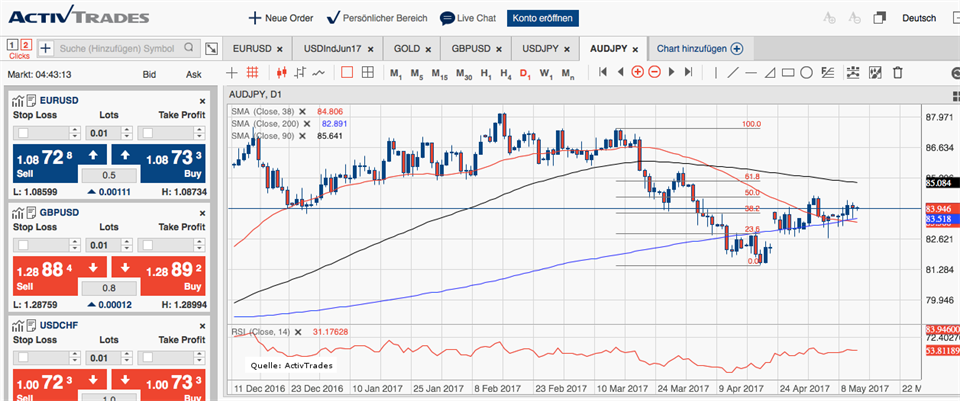
Task: Start a Live Chat
Action: (x=468, y=18)
